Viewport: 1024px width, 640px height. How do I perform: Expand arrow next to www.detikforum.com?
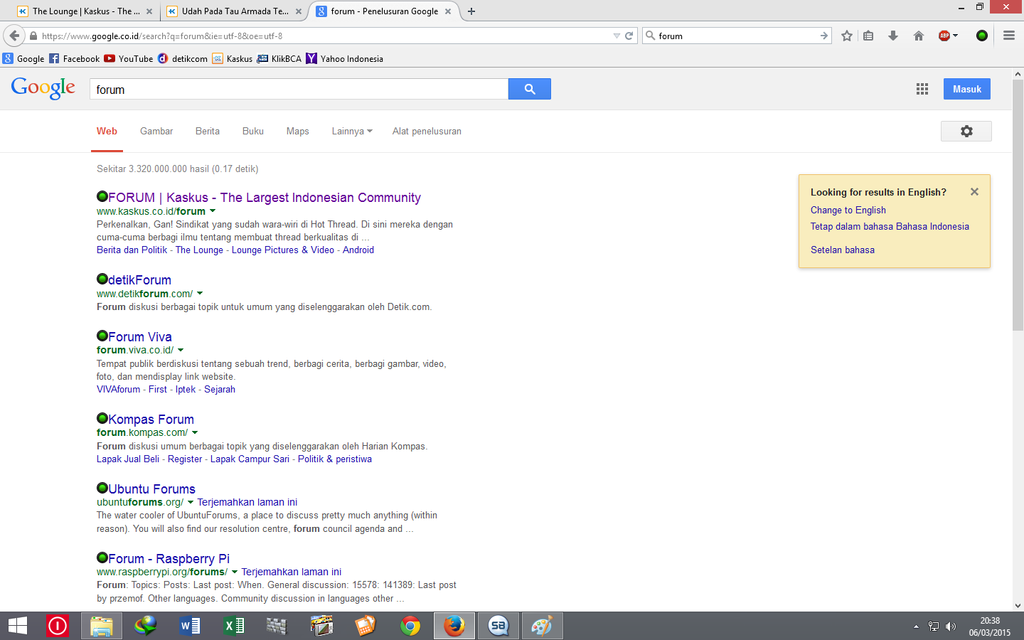200,293
